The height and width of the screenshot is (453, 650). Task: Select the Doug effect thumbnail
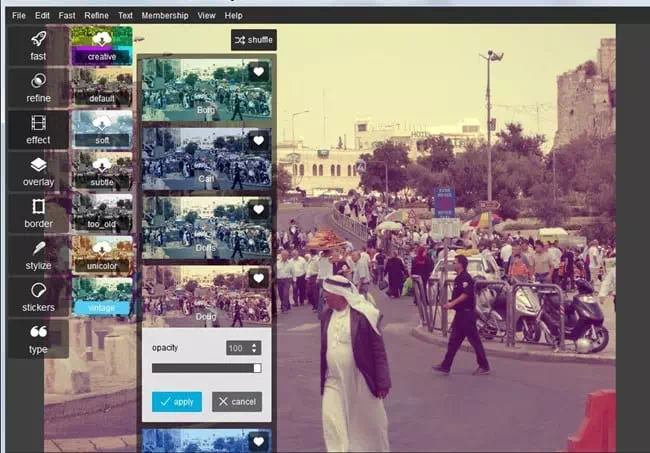[206, 296]
